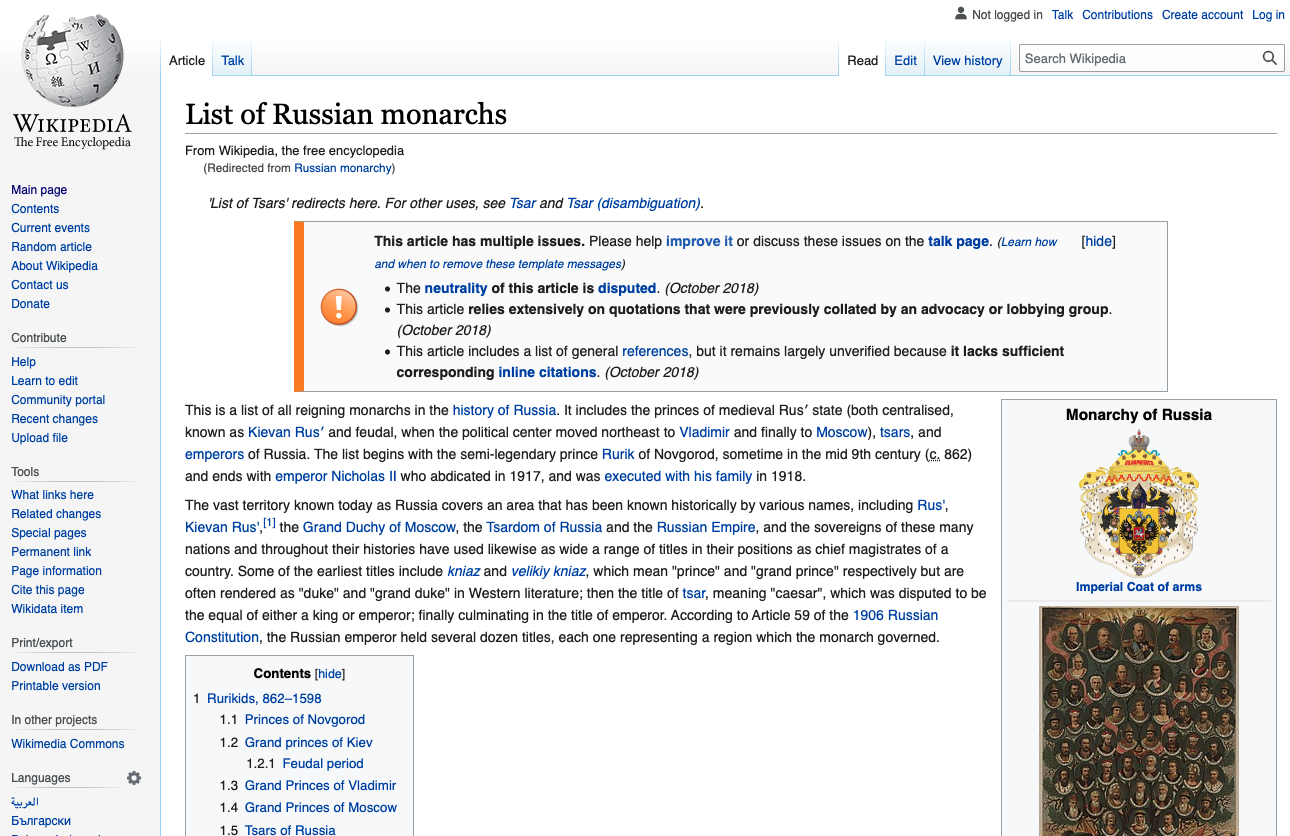Viewport: 1290px width, 836px height.
Task: Click the emperor Nicholas II link
Action: click(x=336, y=476)
